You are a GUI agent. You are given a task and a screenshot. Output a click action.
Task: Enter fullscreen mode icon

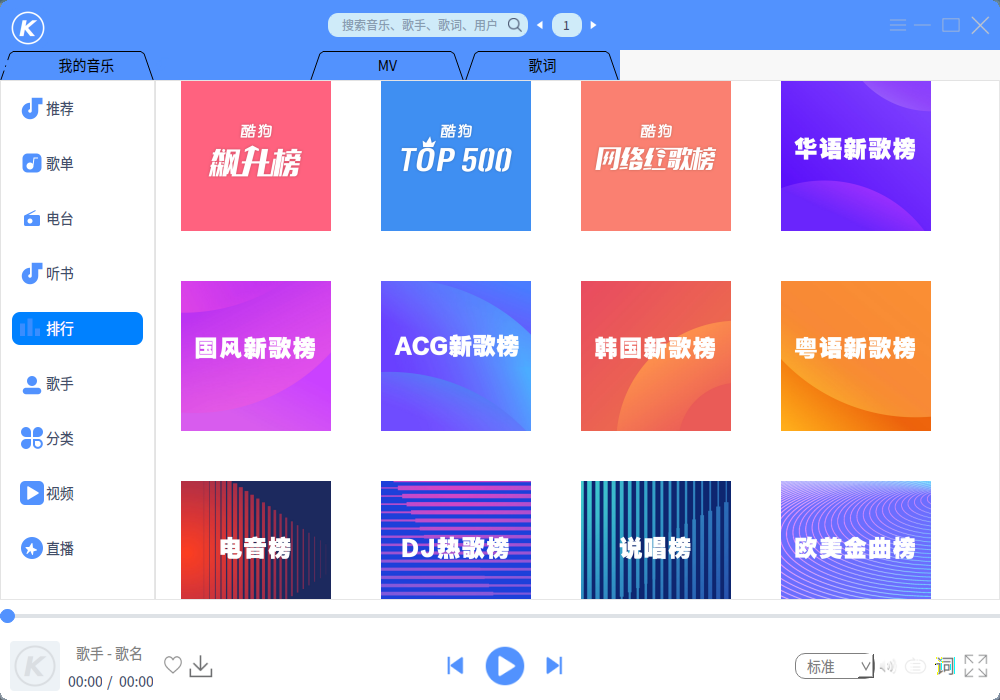click(976, 666)
